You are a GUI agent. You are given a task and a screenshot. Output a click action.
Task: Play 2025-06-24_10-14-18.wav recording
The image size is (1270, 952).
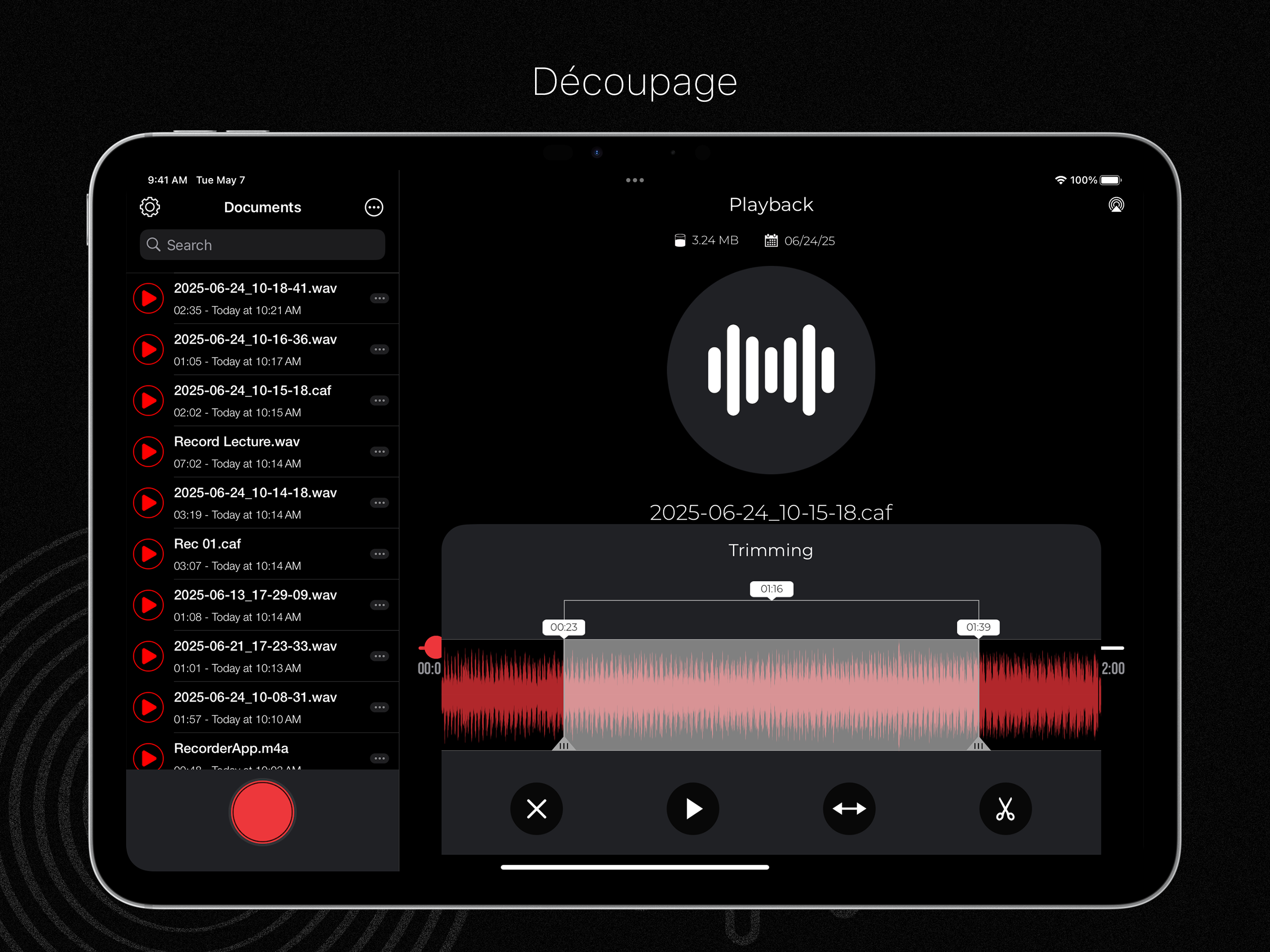coord(149,503)
